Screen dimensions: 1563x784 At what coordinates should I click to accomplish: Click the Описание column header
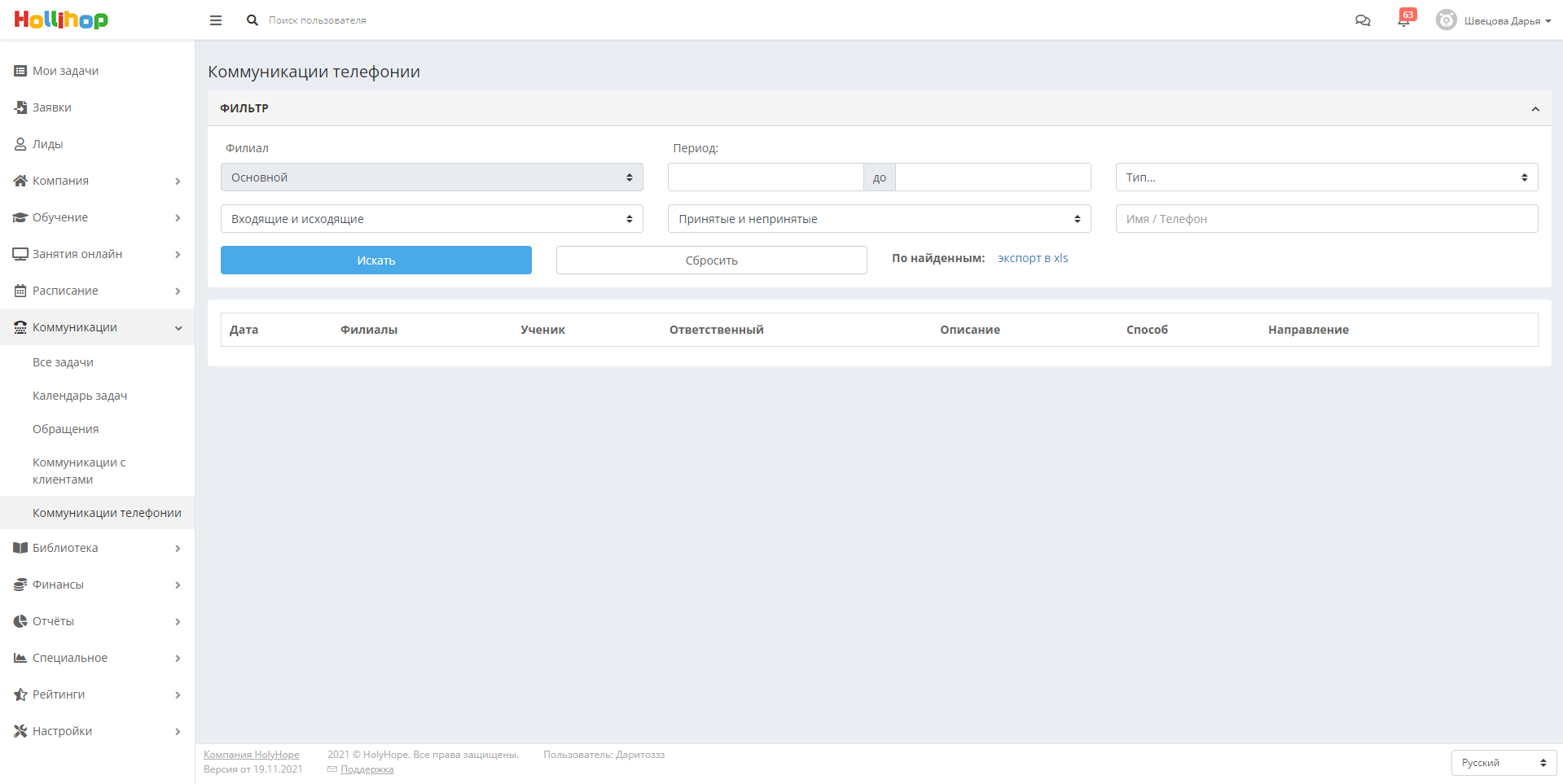point(970,330)
